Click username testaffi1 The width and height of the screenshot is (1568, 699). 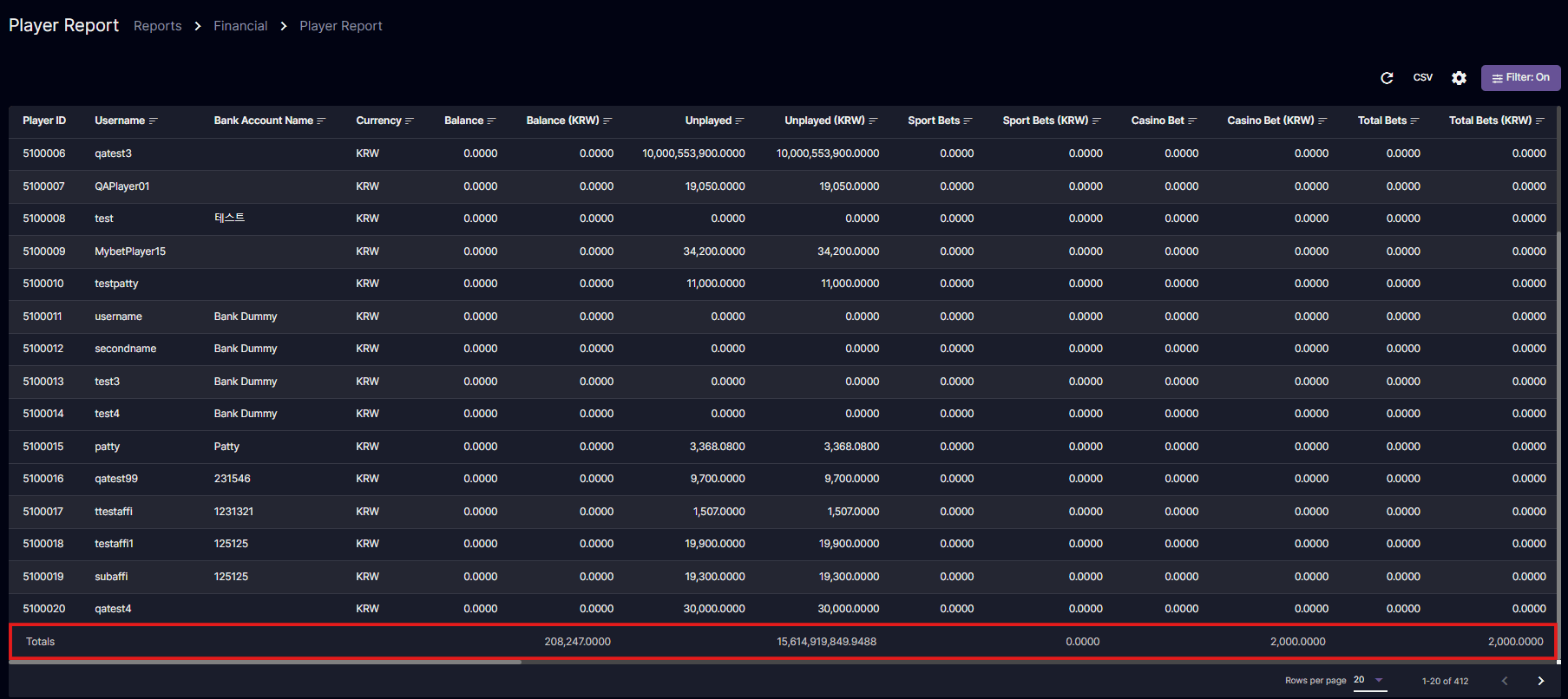(115, 544)
